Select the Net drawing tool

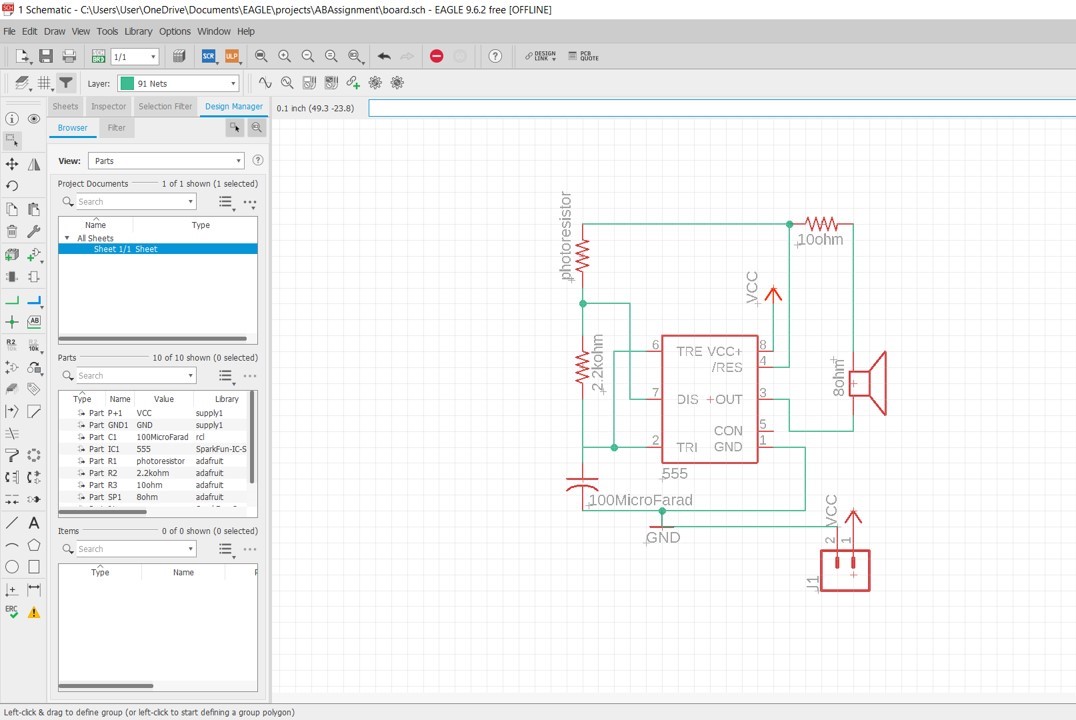(12, 300)
